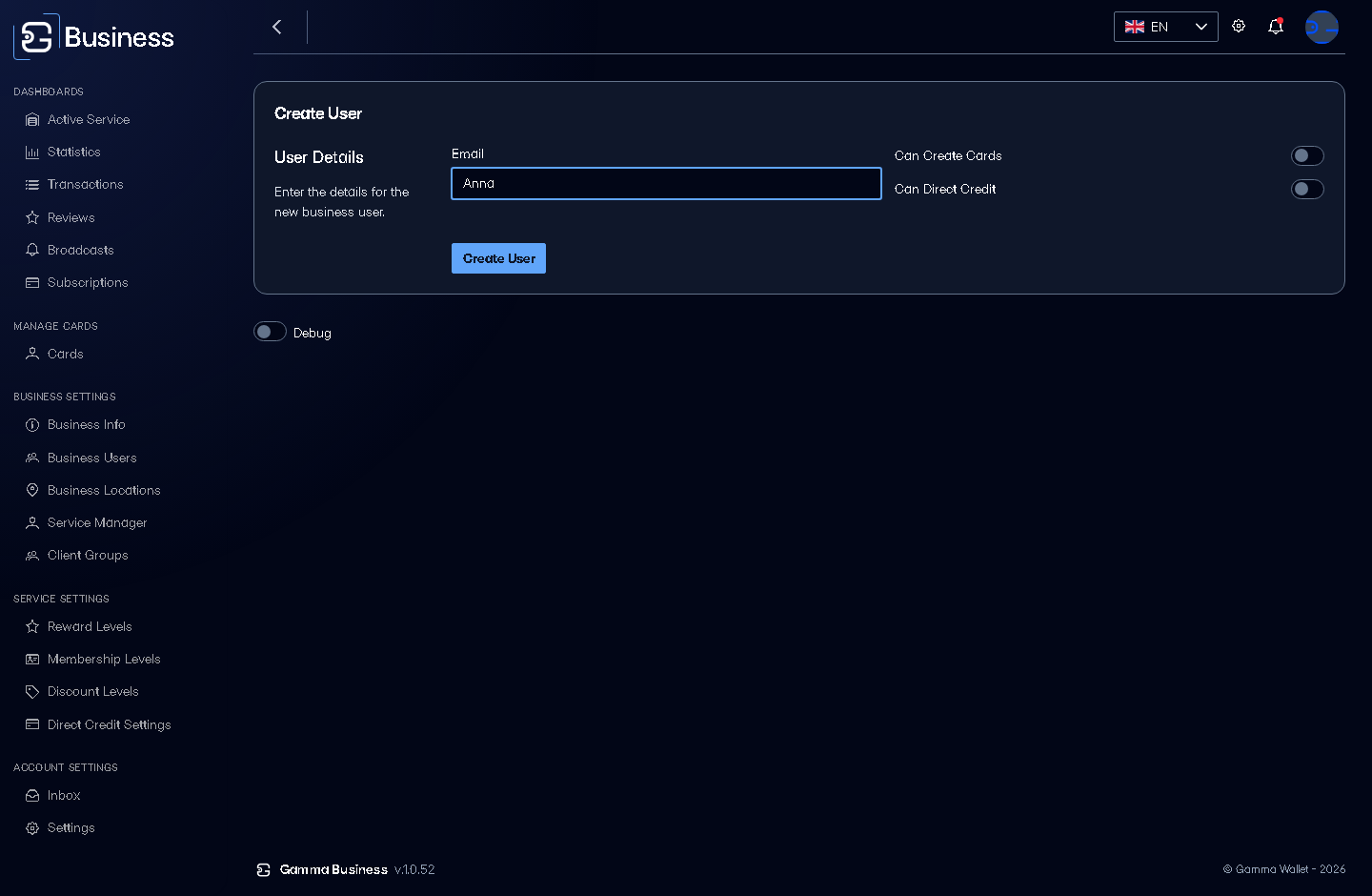The height and width of the screenshot is (896, 1372).
Task: Turn on the Debug toggle
Action: coord(271,332)
